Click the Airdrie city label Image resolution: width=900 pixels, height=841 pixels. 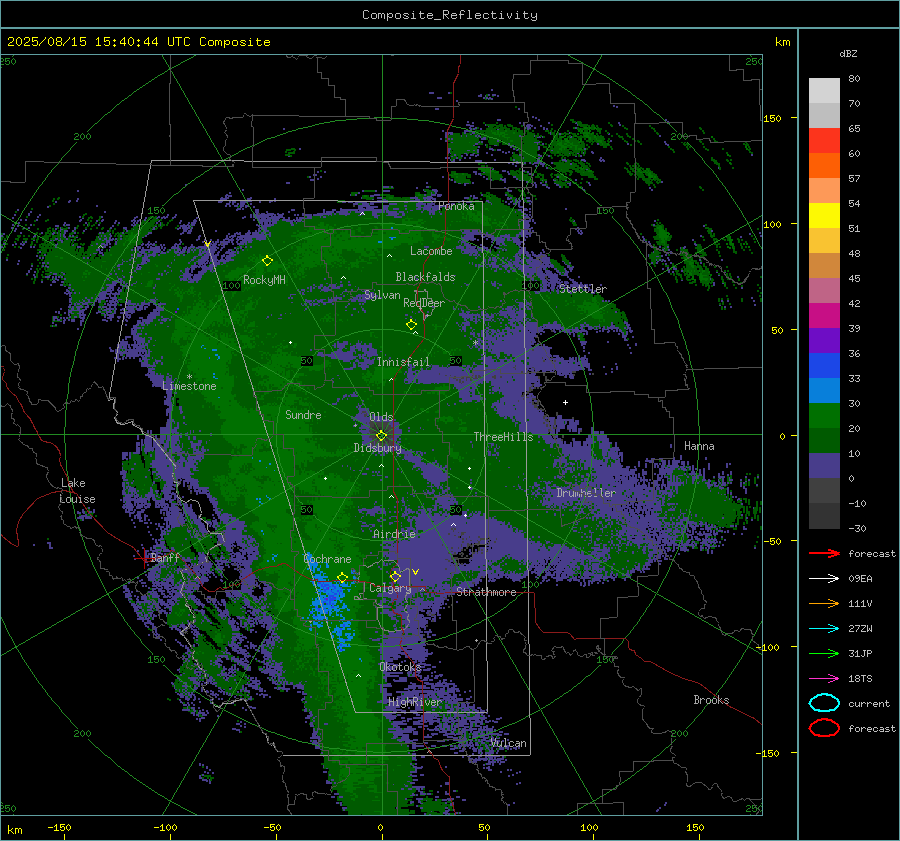tap(394, 534)
